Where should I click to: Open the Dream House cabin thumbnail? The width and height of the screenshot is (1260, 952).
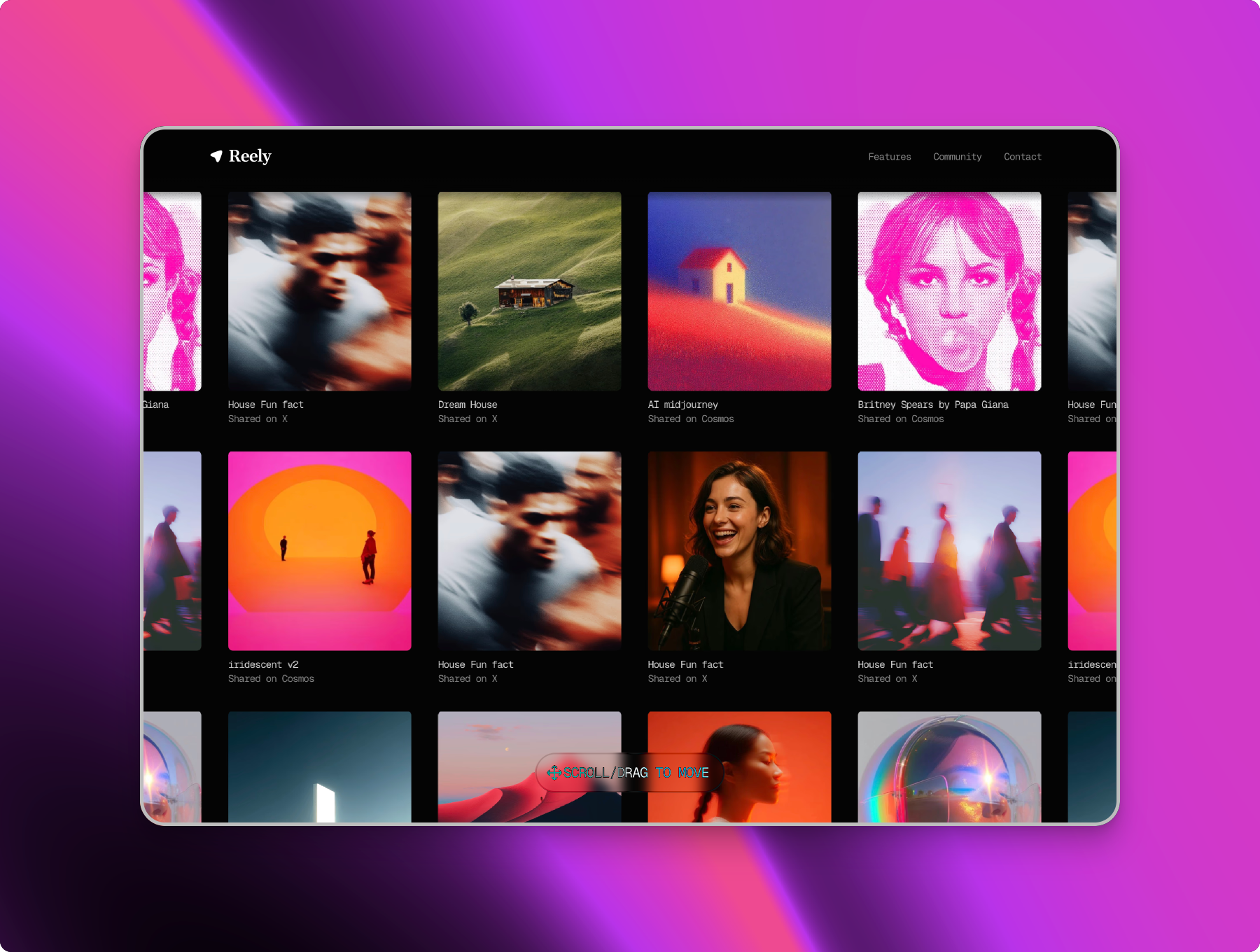(530, 291)
